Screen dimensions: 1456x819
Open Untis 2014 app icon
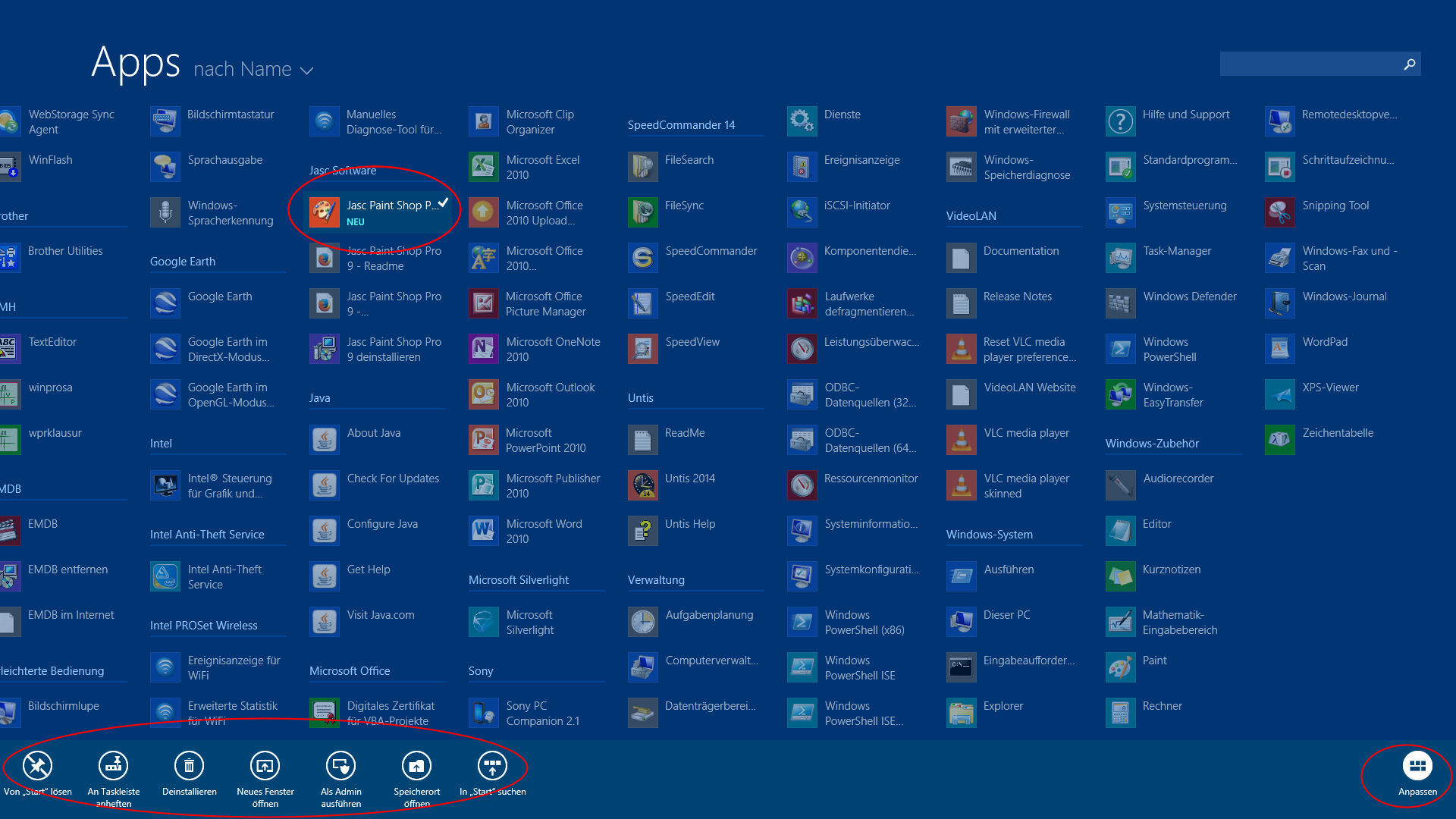click(x=642, y=485)
